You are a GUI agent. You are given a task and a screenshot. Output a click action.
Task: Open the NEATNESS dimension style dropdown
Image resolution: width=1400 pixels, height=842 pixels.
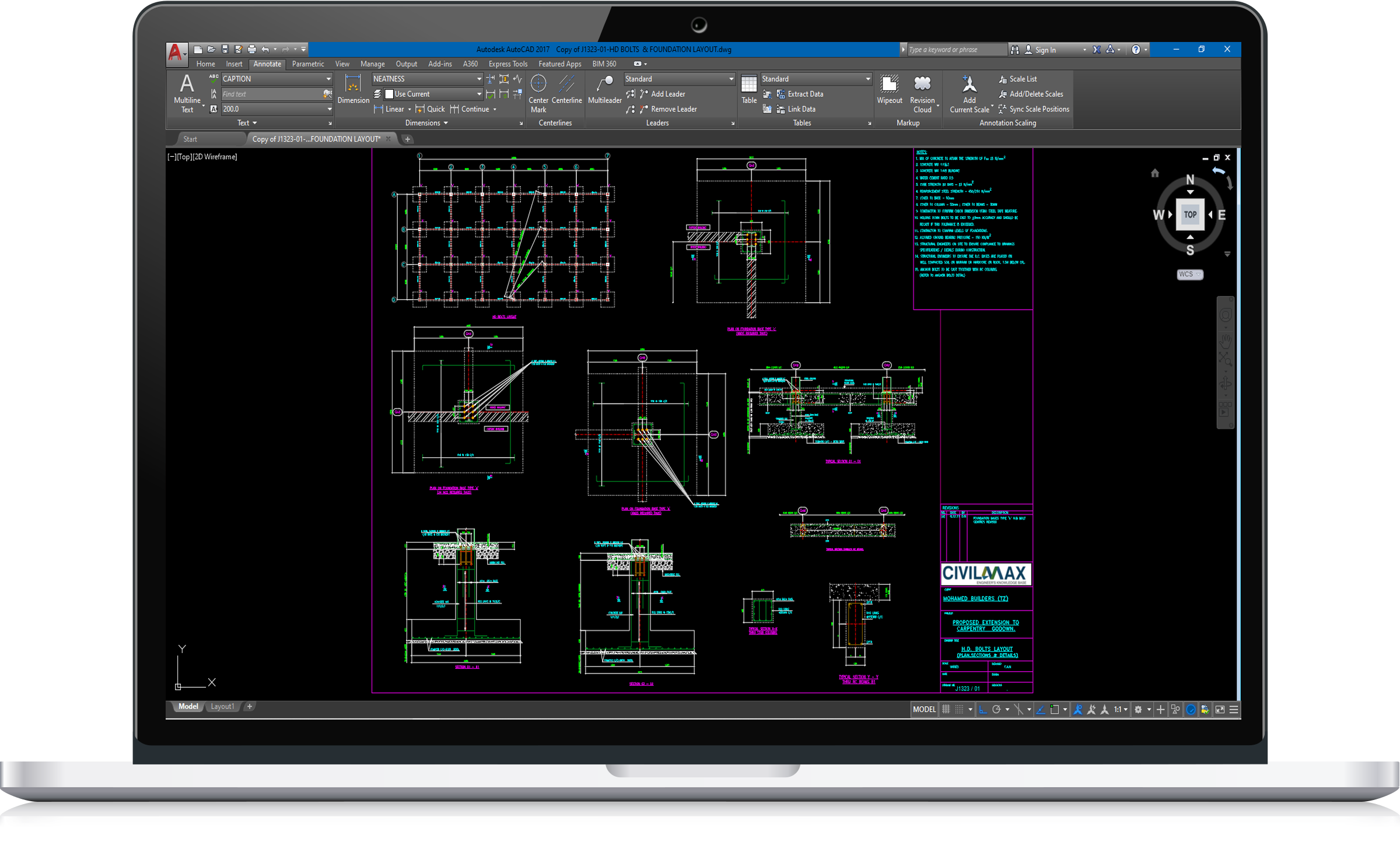pos(427,79)
